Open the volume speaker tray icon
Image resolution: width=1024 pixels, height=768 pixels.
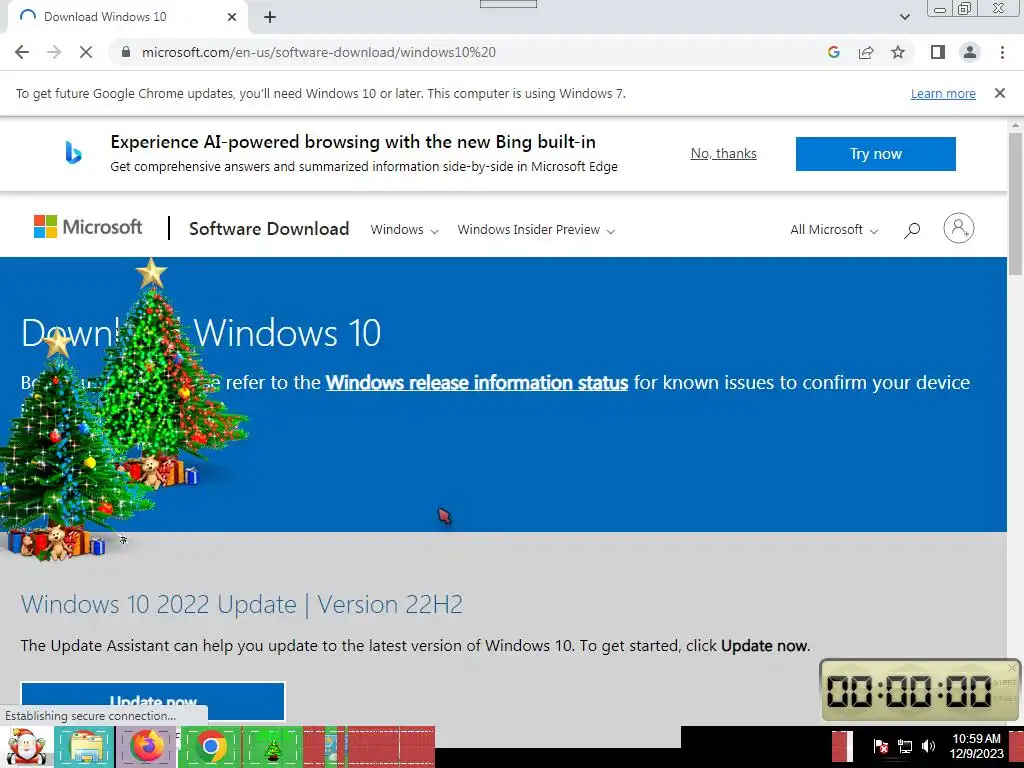coord(928,746)
